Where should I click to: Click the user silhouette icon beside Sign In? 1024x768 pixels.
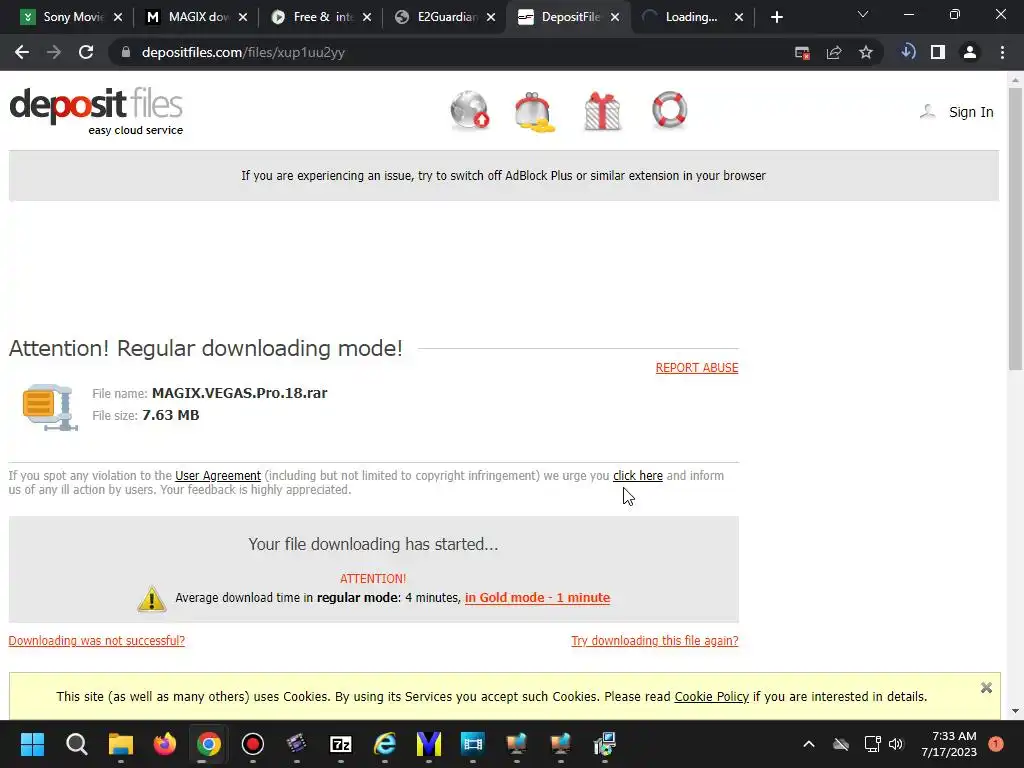click(x=927, y=112)
